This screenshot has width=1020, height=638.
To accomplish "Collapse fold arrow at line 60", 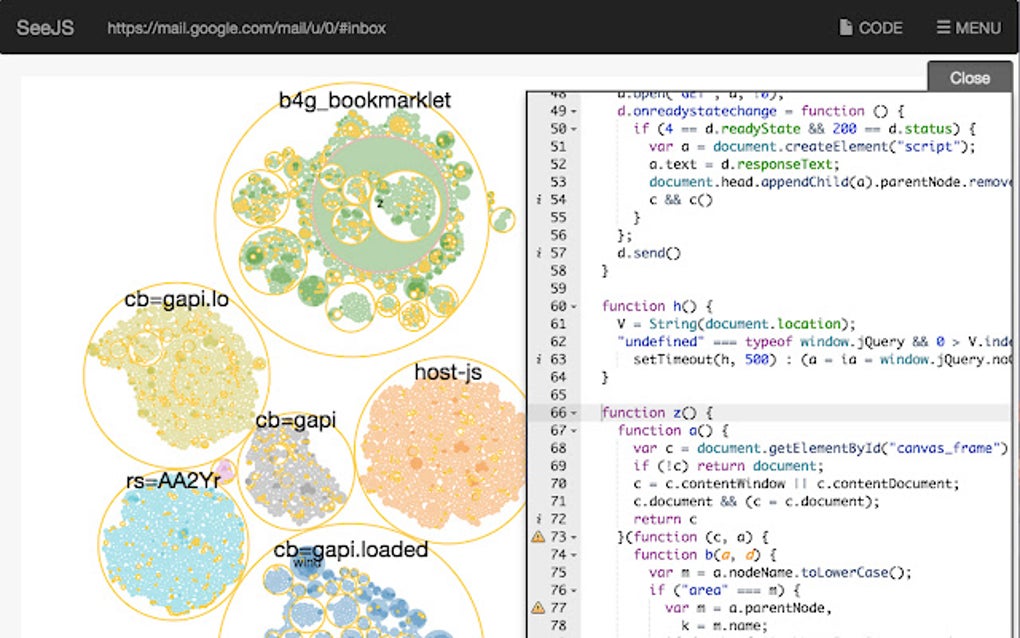I will point(574,307).
